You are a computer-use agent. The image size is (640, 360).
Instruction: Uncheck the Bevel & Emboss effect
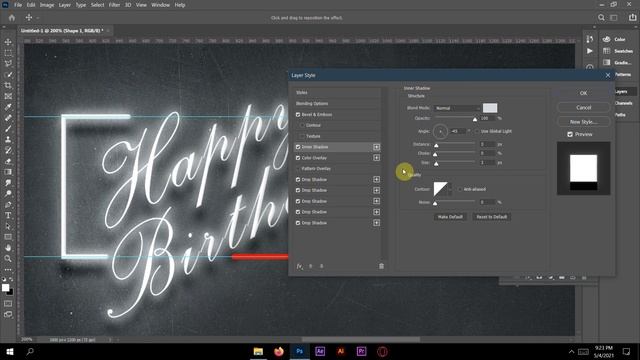pos(298,115)
